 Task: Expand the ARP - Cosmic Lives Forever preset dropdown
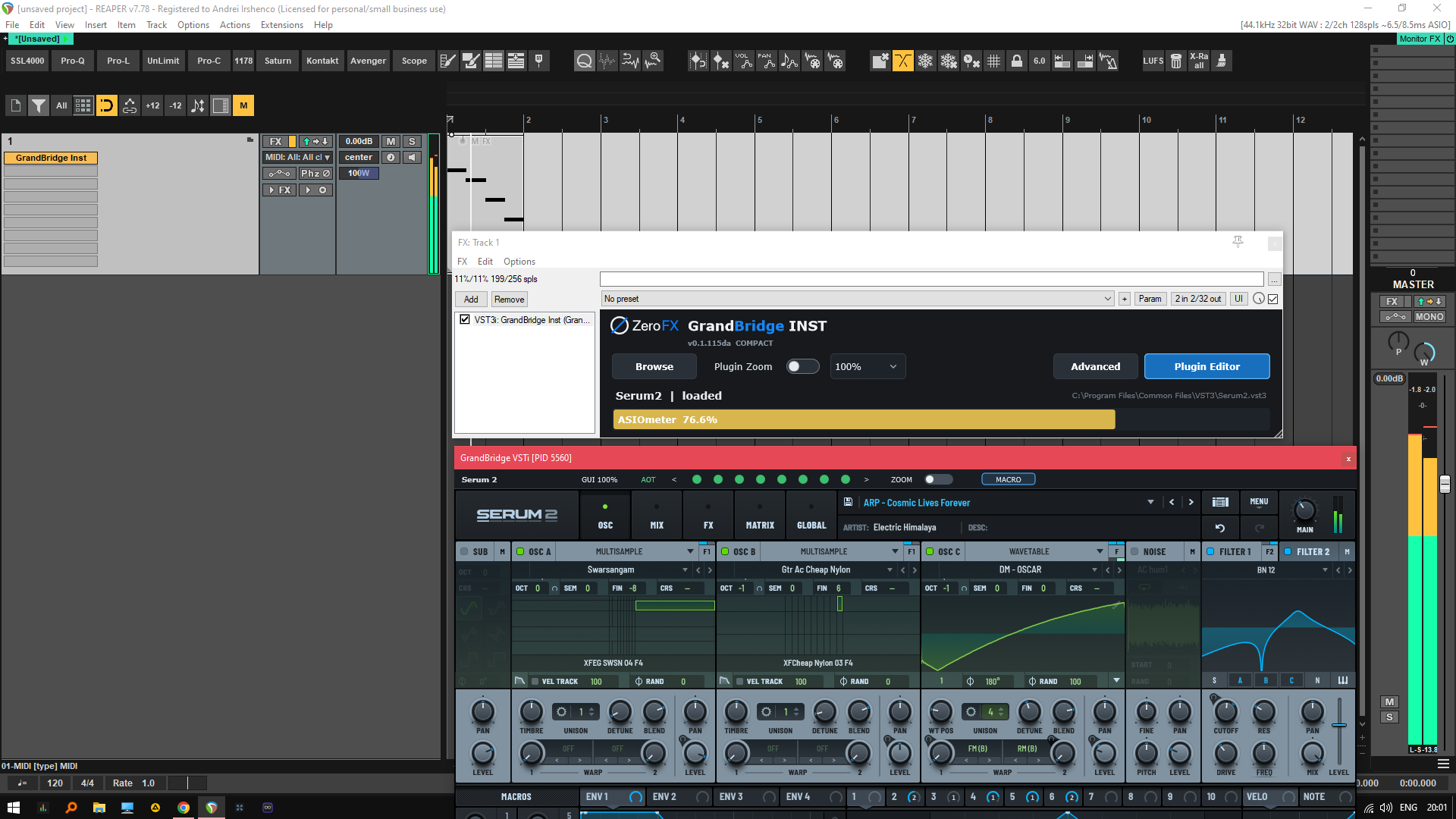(x=1150, y=502)
